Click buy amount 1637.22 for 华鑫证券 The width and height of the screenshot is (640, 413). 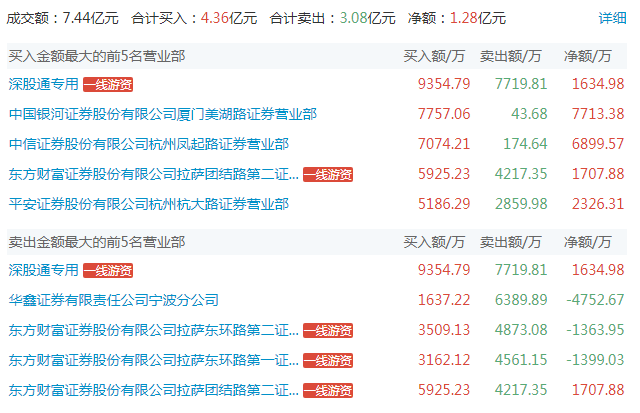click(444, 300)
